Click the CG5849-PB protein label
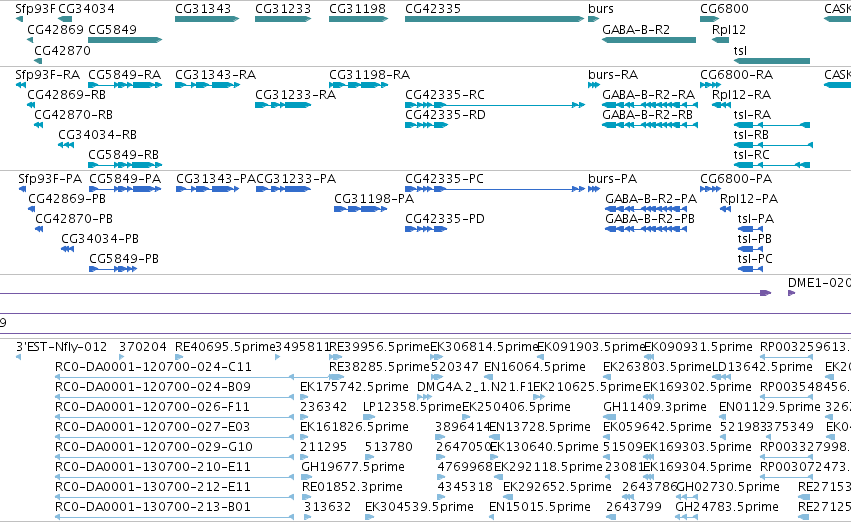Viewport: 851px width, 522px height. (124, 259)
